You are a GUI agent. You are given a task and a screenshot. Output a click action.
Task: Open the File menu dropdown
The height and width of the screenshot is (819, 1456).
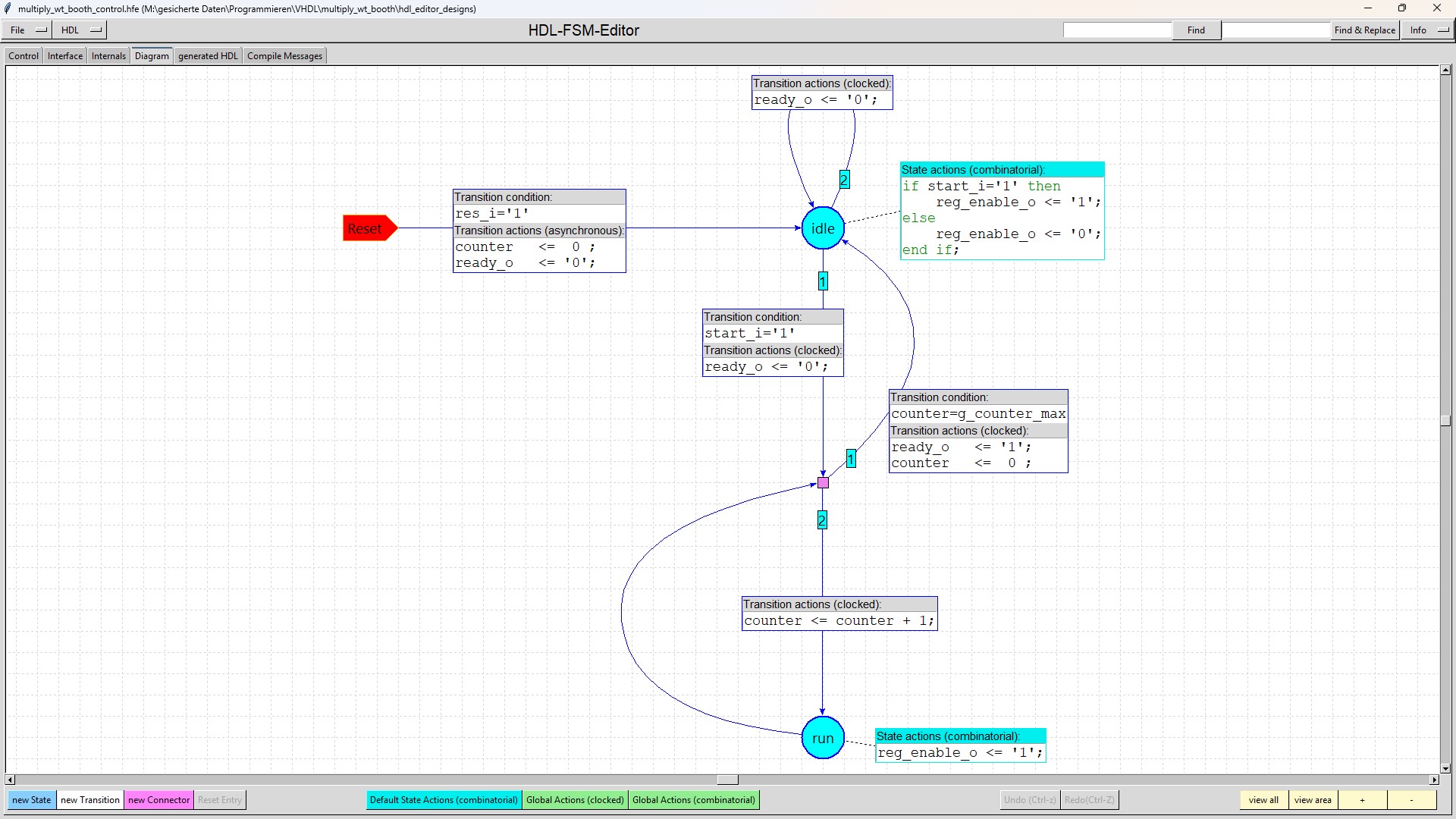click(29, 30)
